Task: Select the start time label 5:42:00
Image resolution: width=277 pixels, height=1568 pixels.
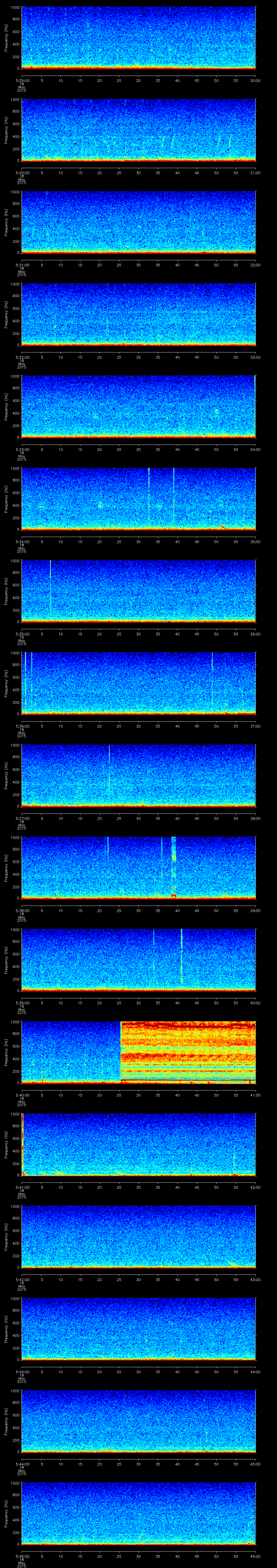Action: [x=22, y=1279]
